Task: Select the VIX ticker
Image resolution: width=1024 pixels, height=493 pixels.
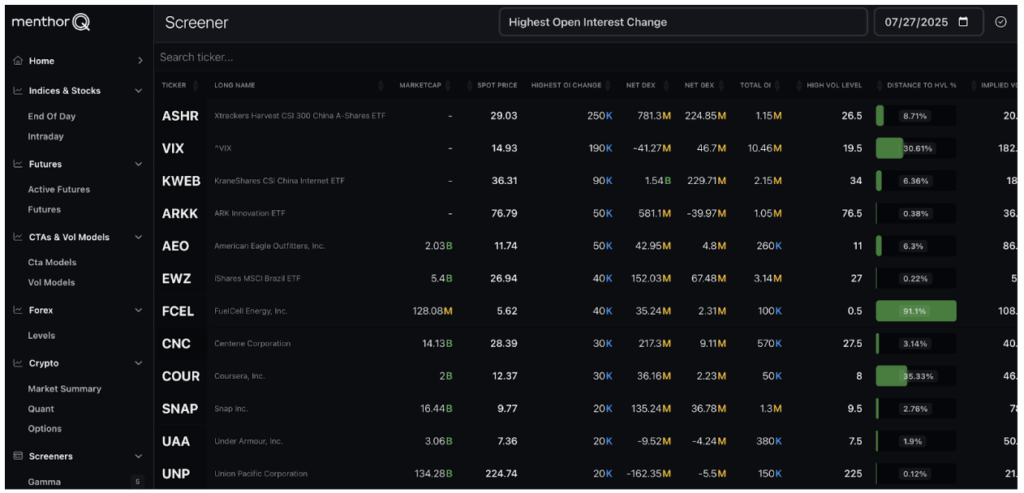Action: coord(173,148)
